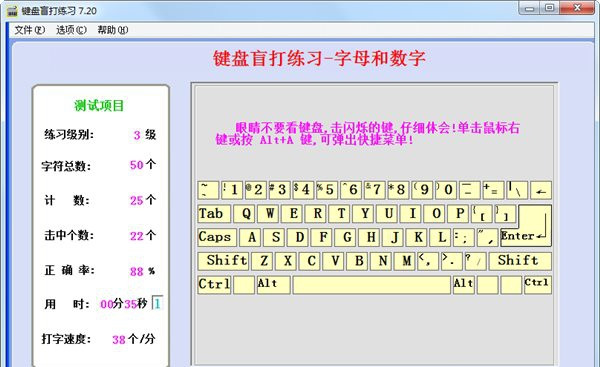
Task: Open the 选项(C) menu
Action: (x=71, y=30)
